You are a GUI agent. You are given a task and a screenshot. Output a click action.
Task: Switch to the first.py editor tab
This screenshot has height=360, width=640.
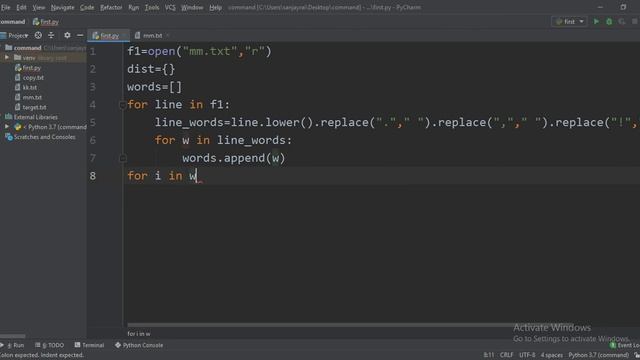pos(108,36)
